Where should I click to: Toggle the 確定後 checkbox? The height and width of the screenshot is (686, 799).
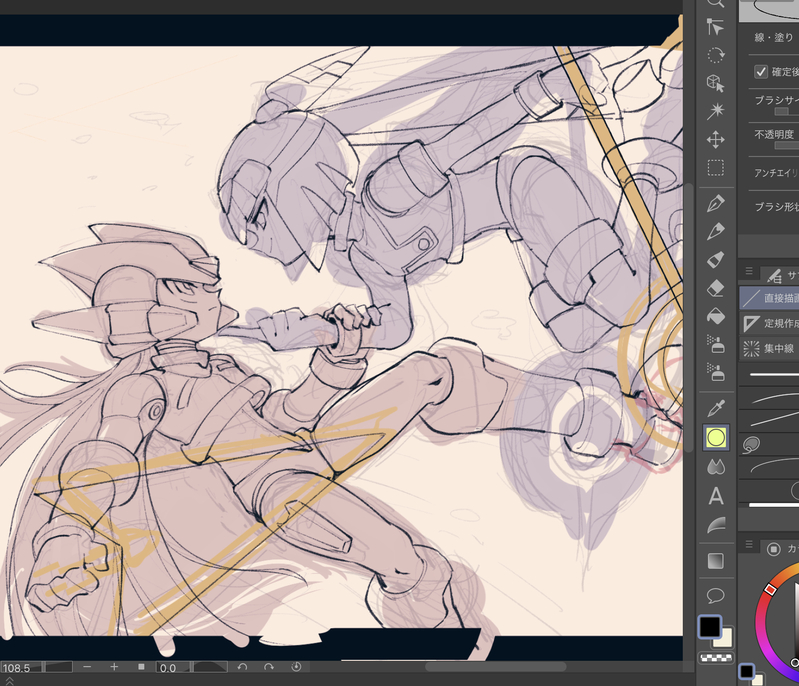(761, 72)
